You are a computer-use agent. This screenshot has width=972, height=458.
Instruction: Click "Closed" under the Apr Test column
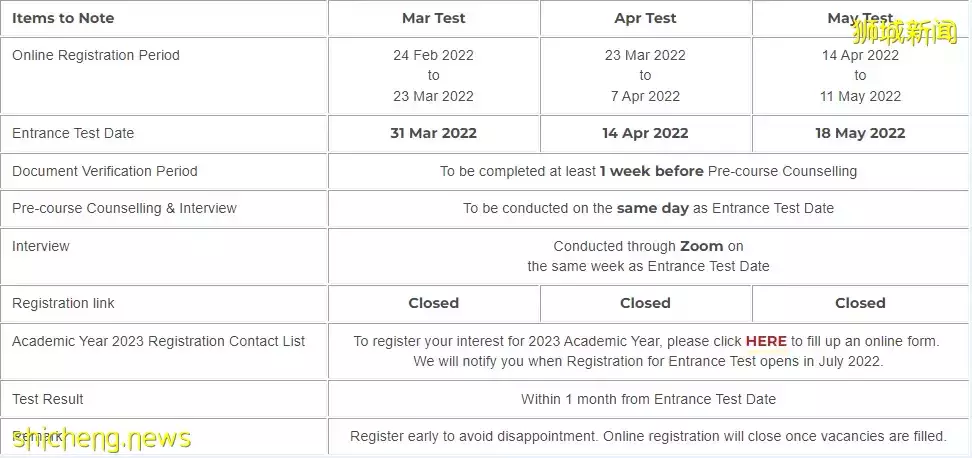coord(645,303)
